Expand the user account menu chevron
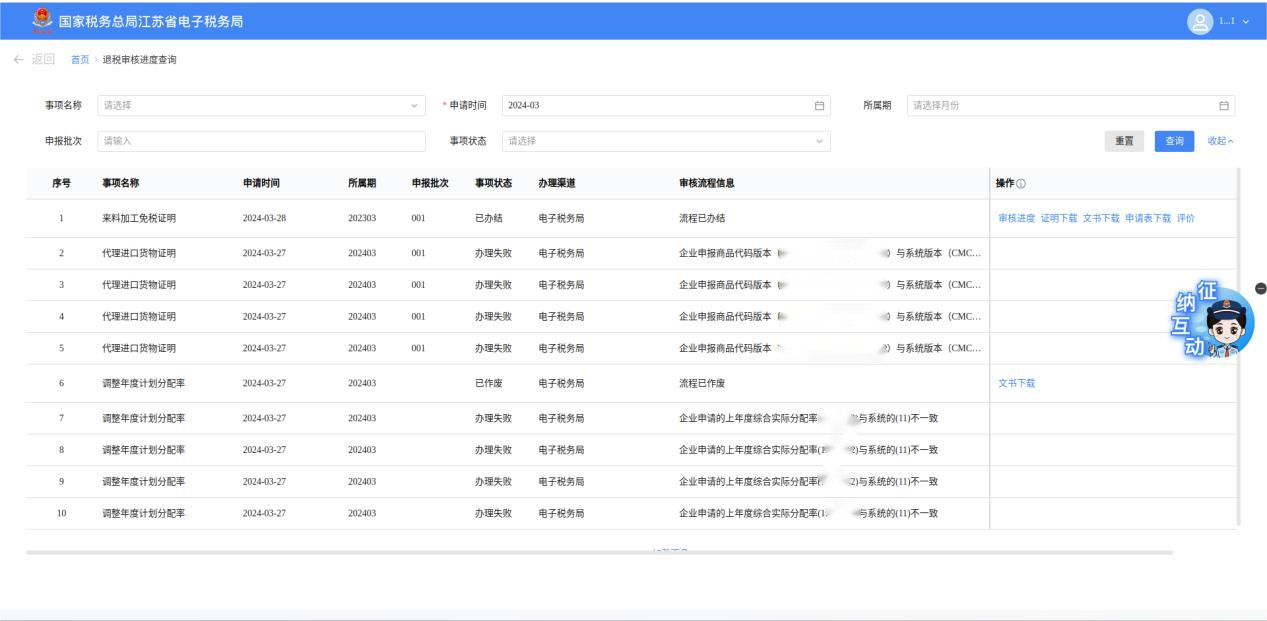 tap(1246, 21)
